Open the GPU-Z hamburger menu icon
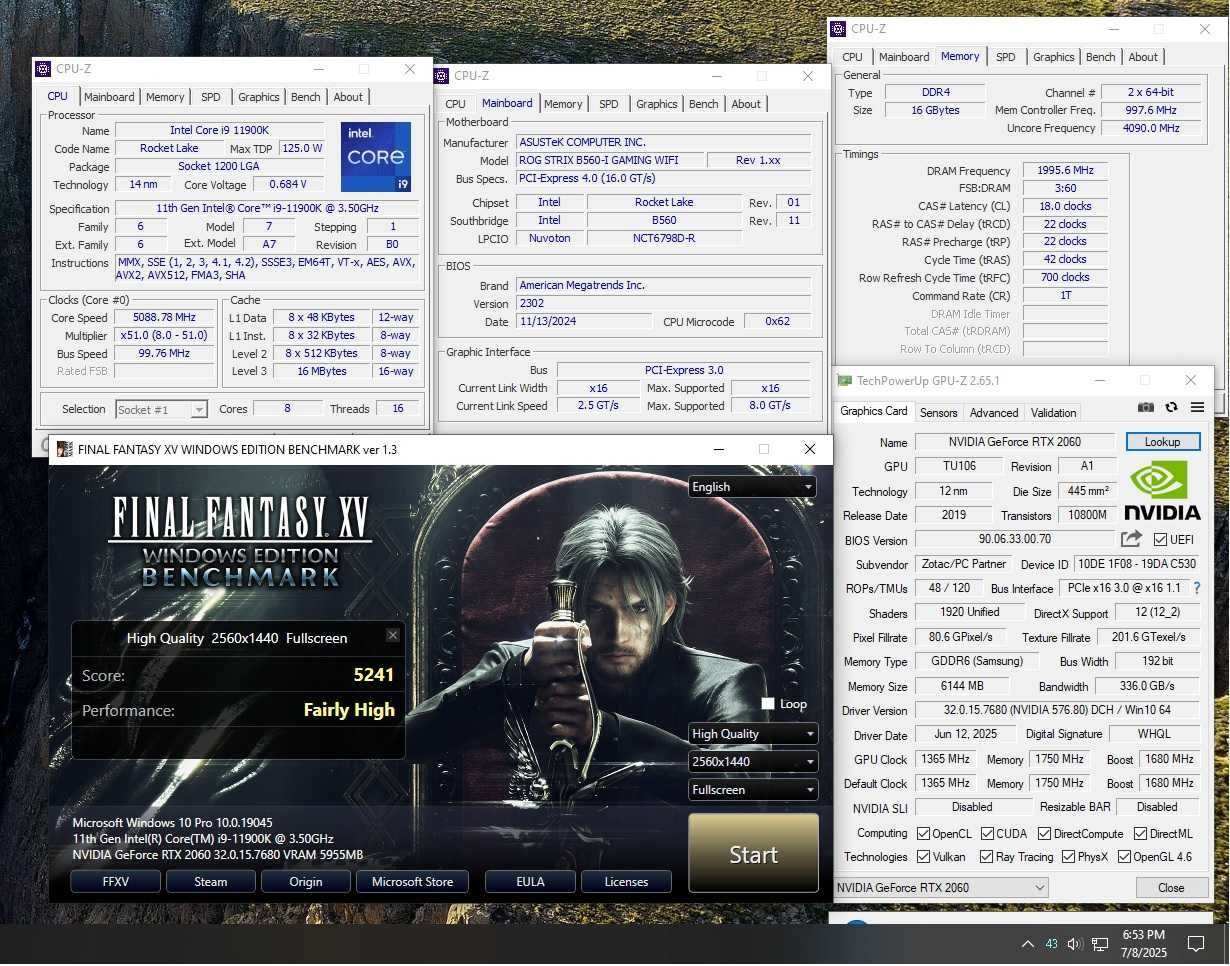Viewport: 1230px width, 966px height. [1197, 407]
